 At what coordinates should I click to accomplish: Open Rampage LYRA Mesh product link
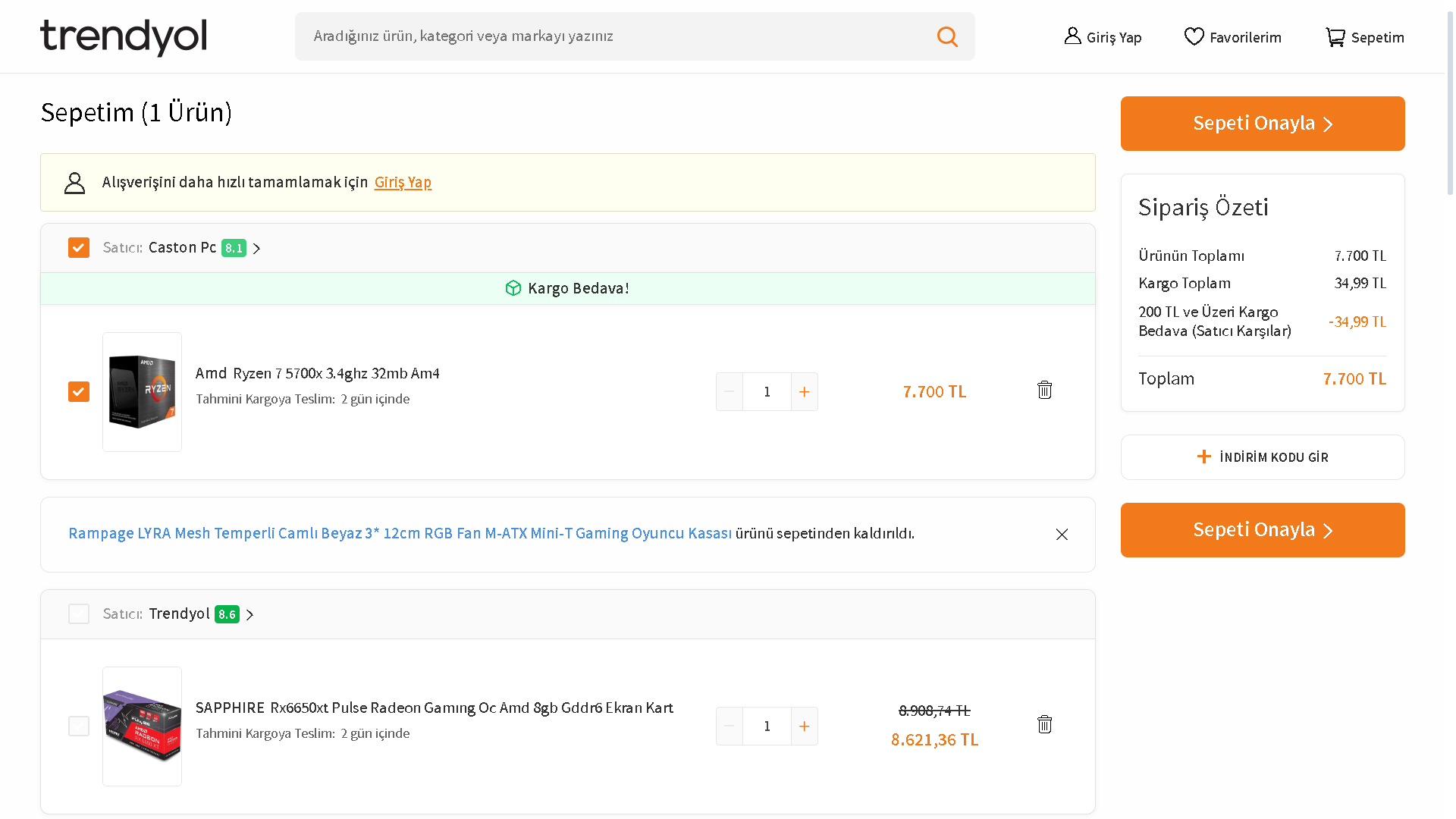(x=400, y=534)
